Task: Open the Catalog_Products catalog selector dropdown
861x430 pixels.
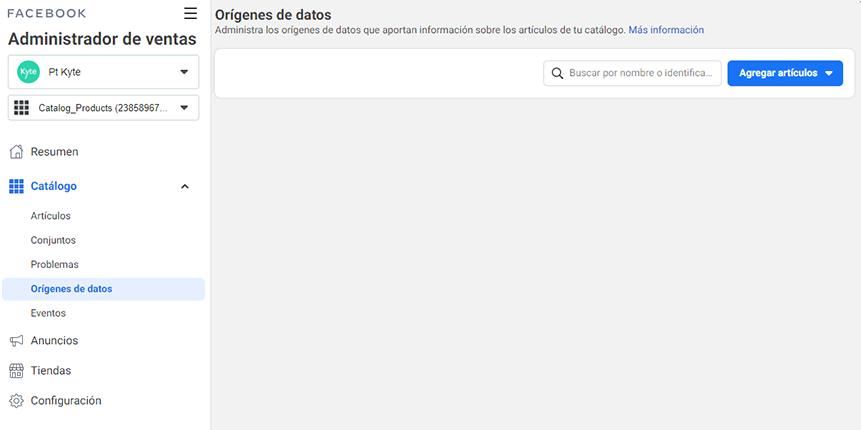Action: click(x=103, y=108)
